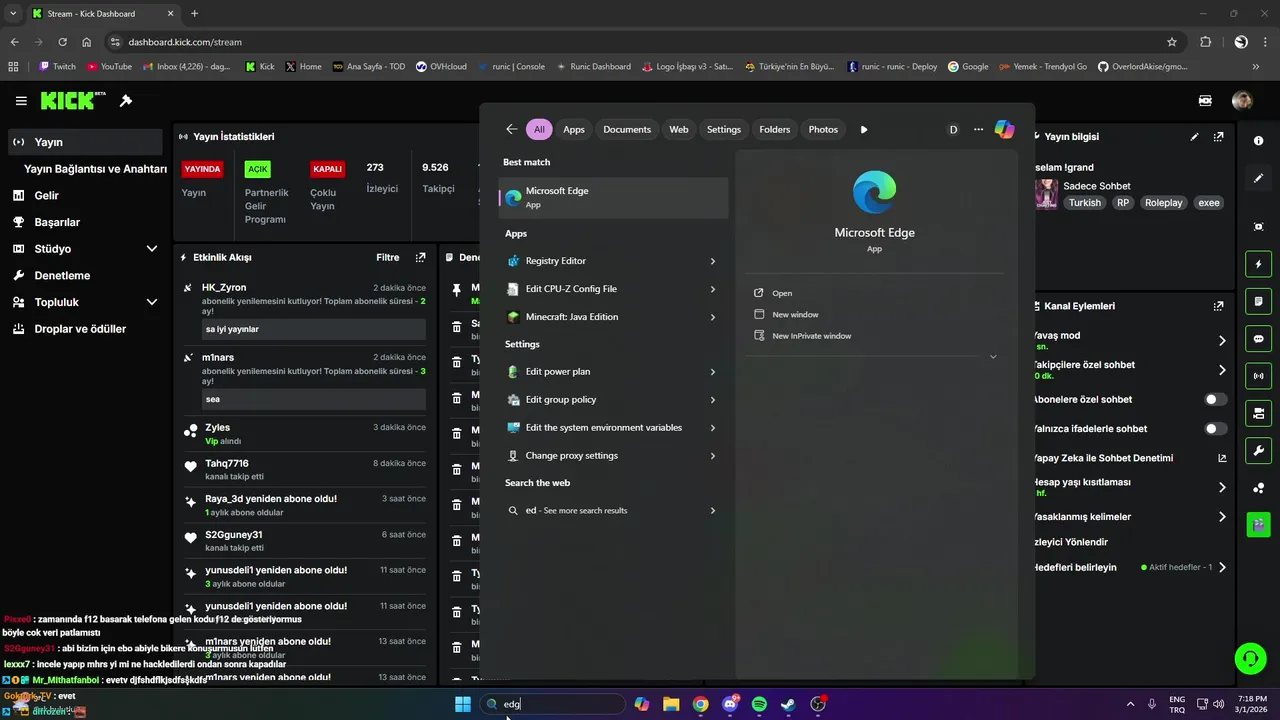
Task: Open Denetleme in the sidebar
Action: (x=84, y=275)
